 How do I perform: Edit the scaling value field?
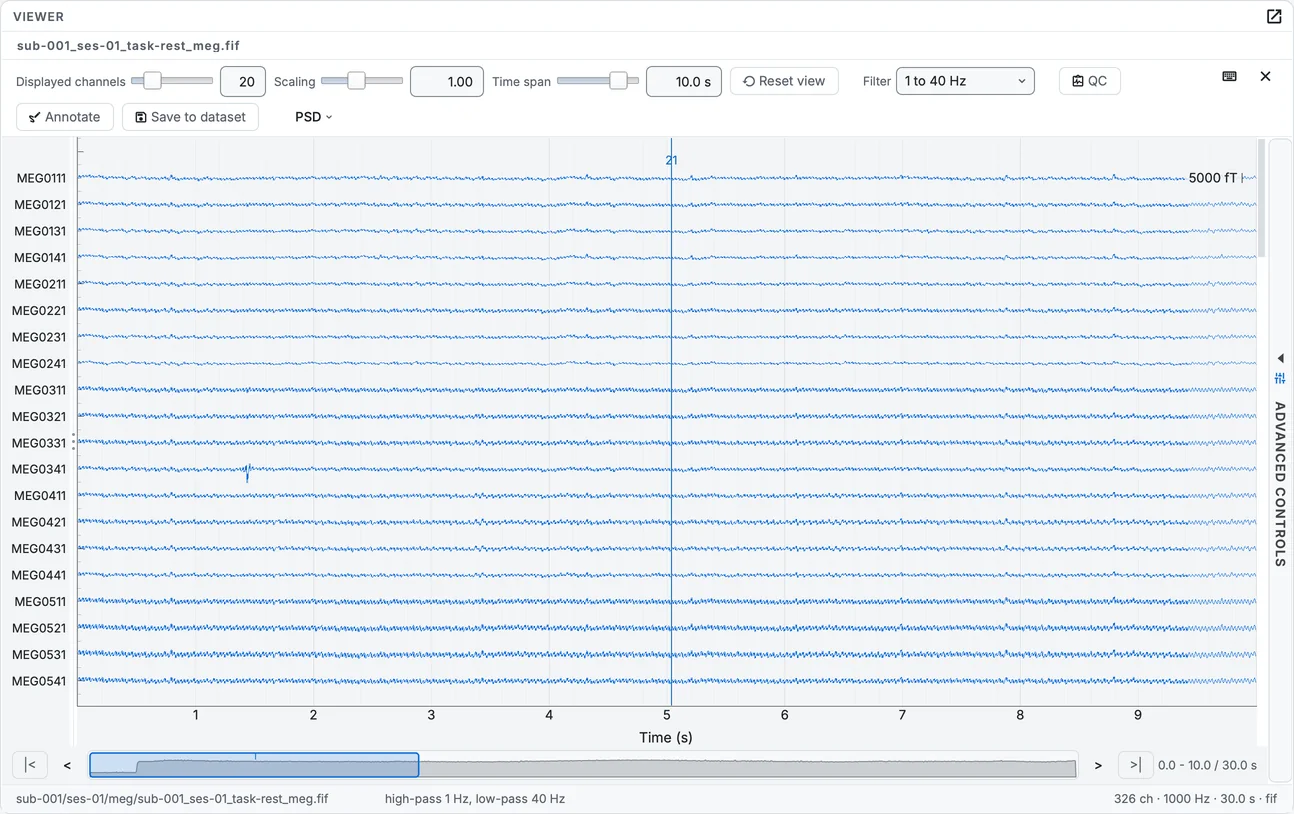[x=447, y=82]
